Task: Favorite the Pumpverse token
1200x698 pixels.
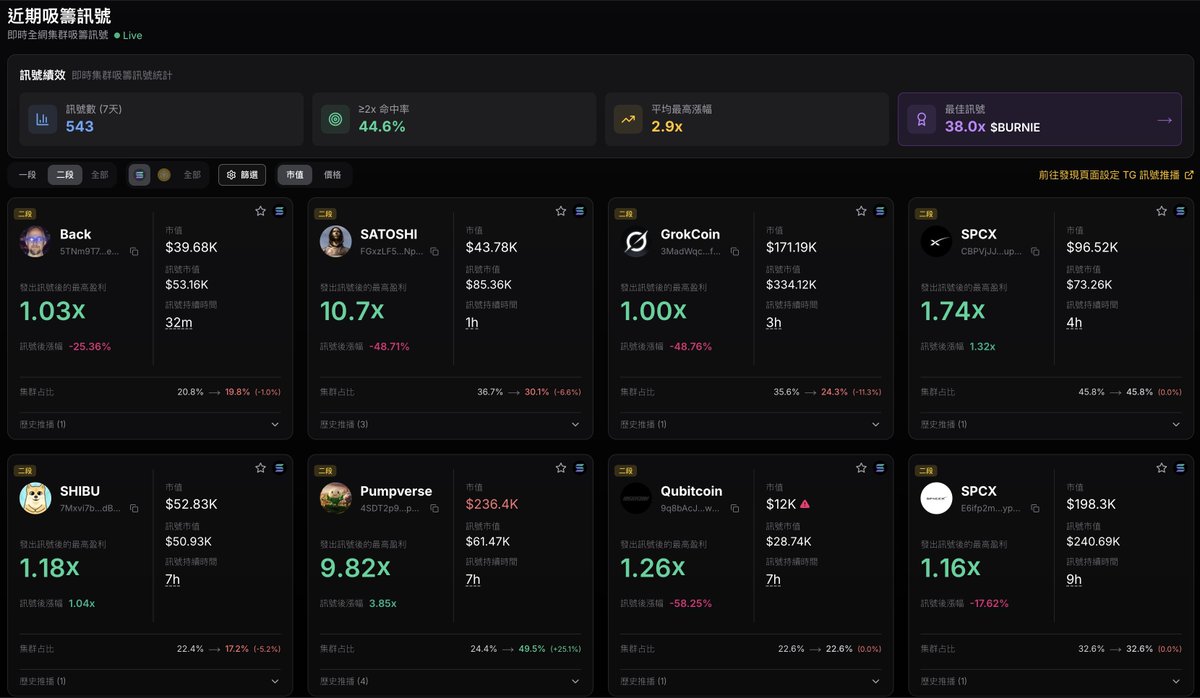Action: [561, 468]
